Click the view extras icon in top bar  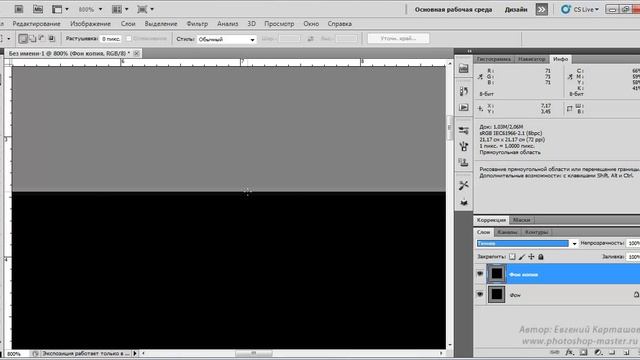[x=57, y=9]
